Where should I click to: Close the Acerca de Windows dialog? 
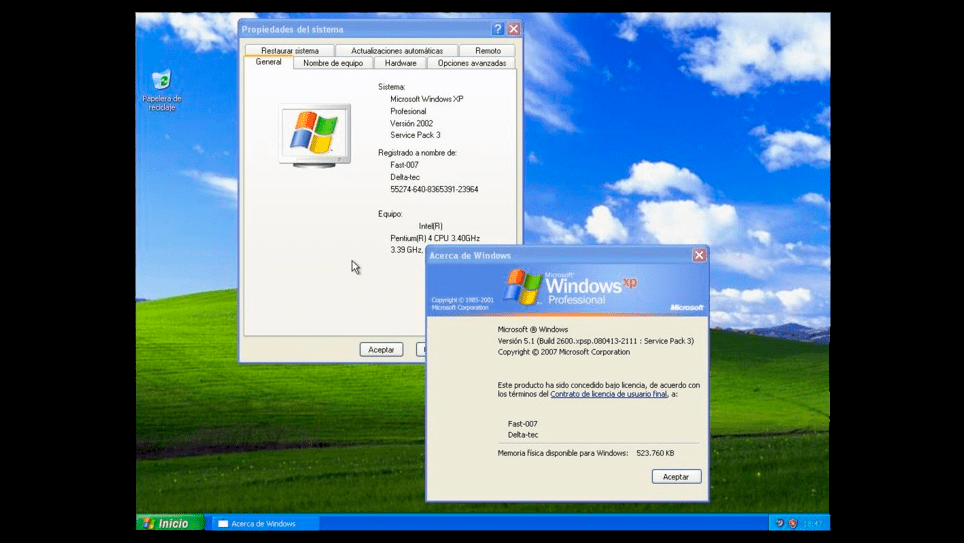[x=699, y=255]
